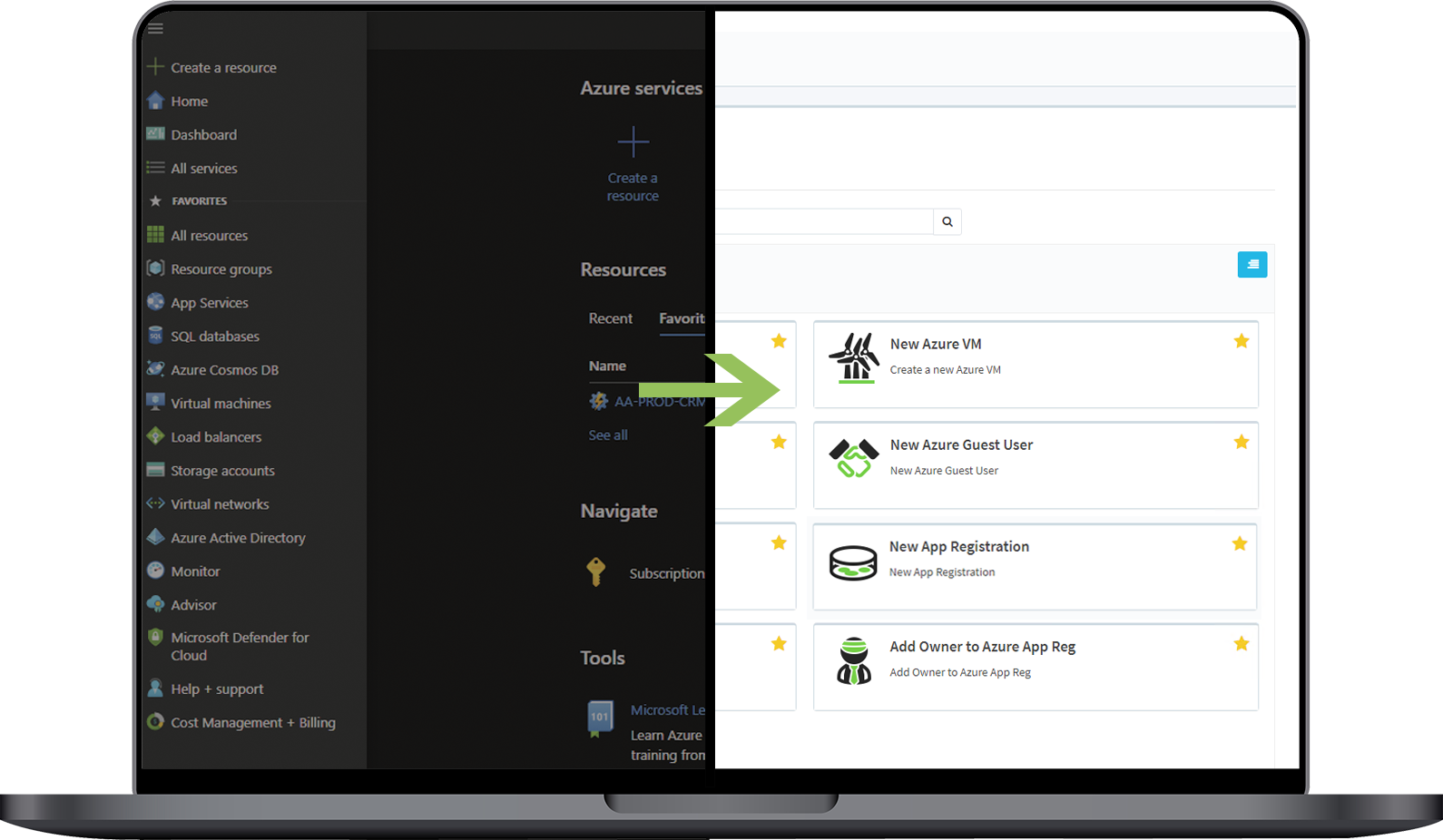Click the Azure services plus icon
Viewport: 1443px width, 840px height.
(x=633, y=142)
